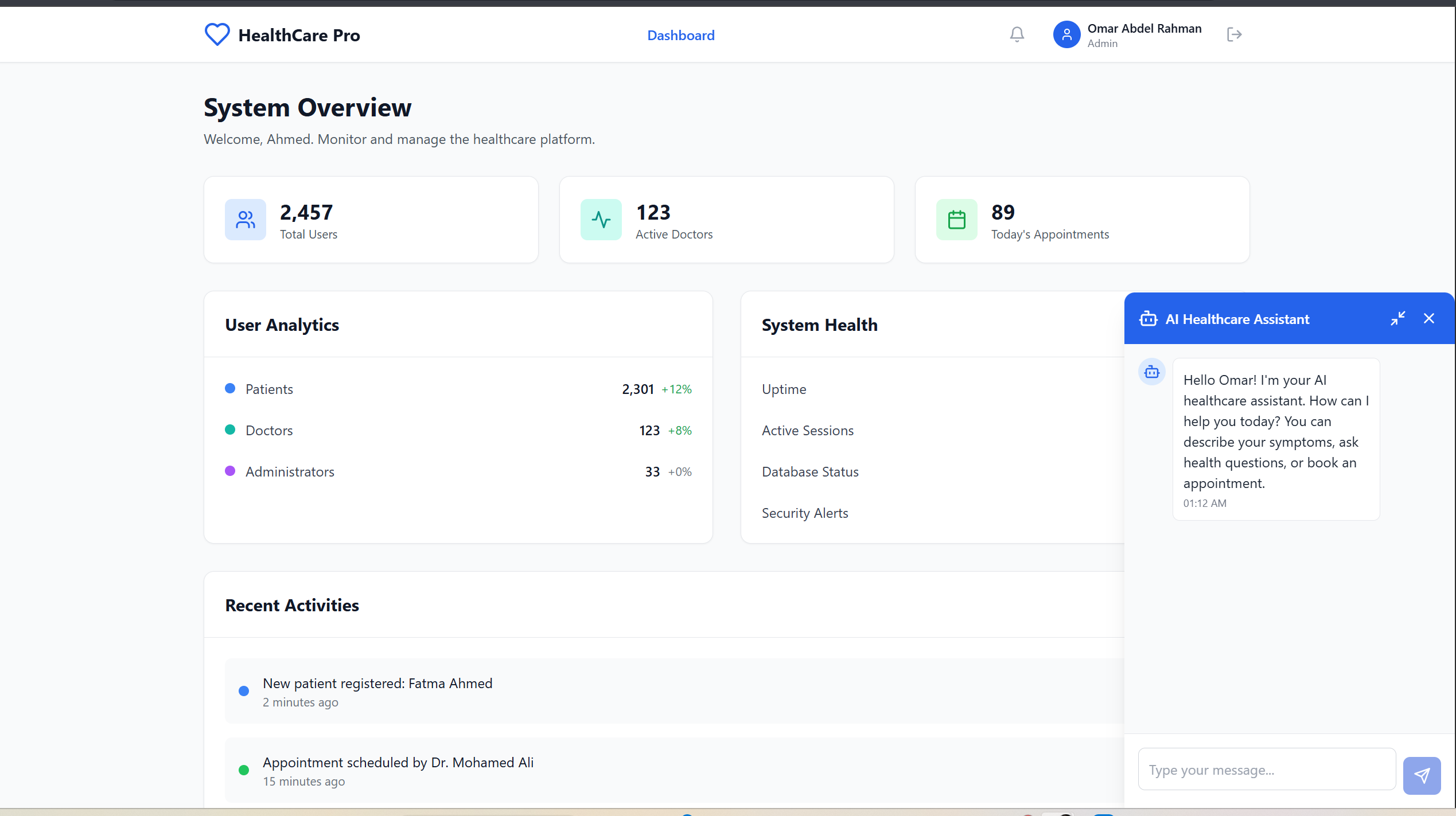Log out using the exit icon
1456x816 pixels.
coord(1233,34)
